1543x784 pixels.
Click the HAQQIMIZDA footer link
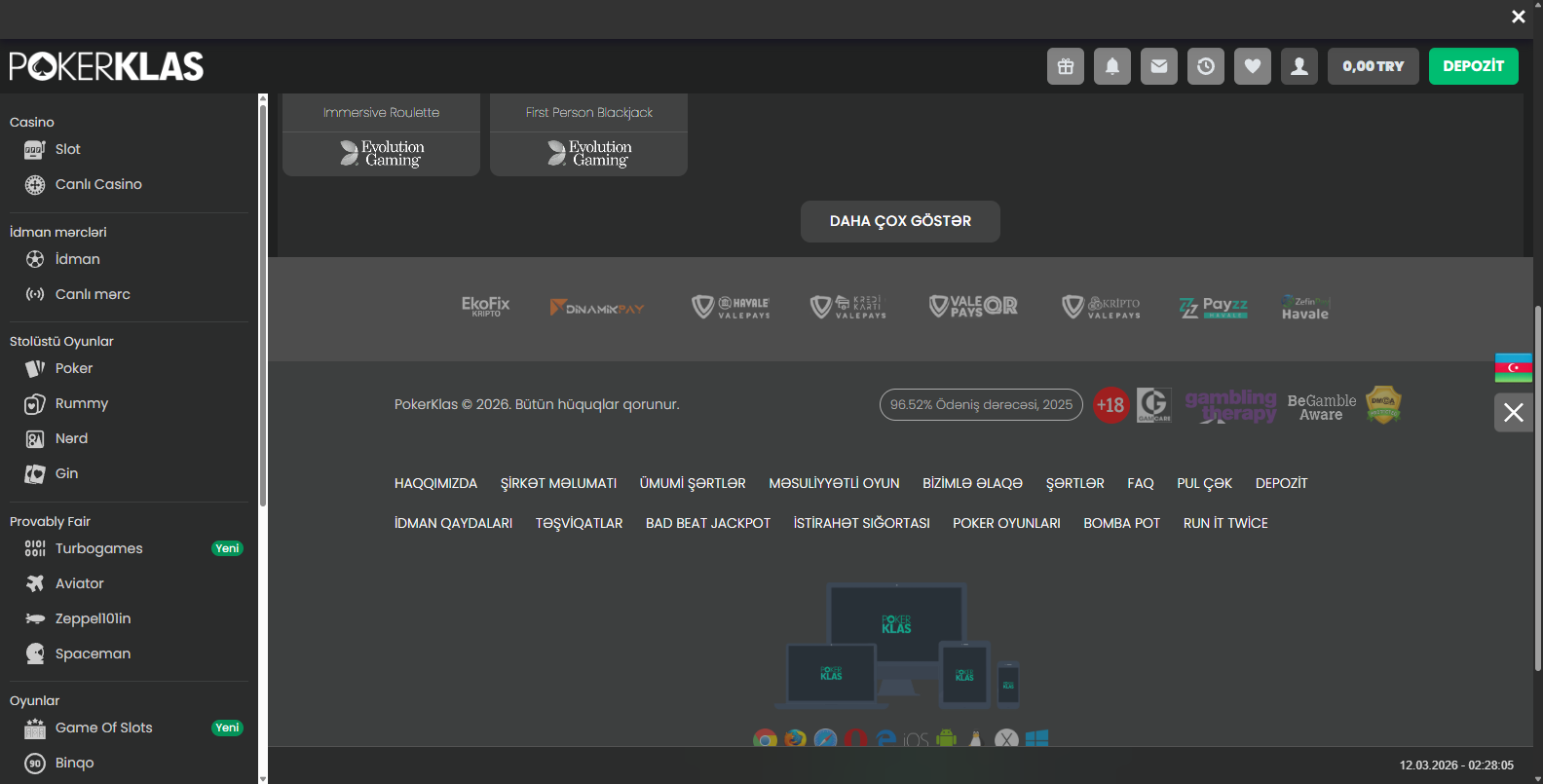click(435, 483)
